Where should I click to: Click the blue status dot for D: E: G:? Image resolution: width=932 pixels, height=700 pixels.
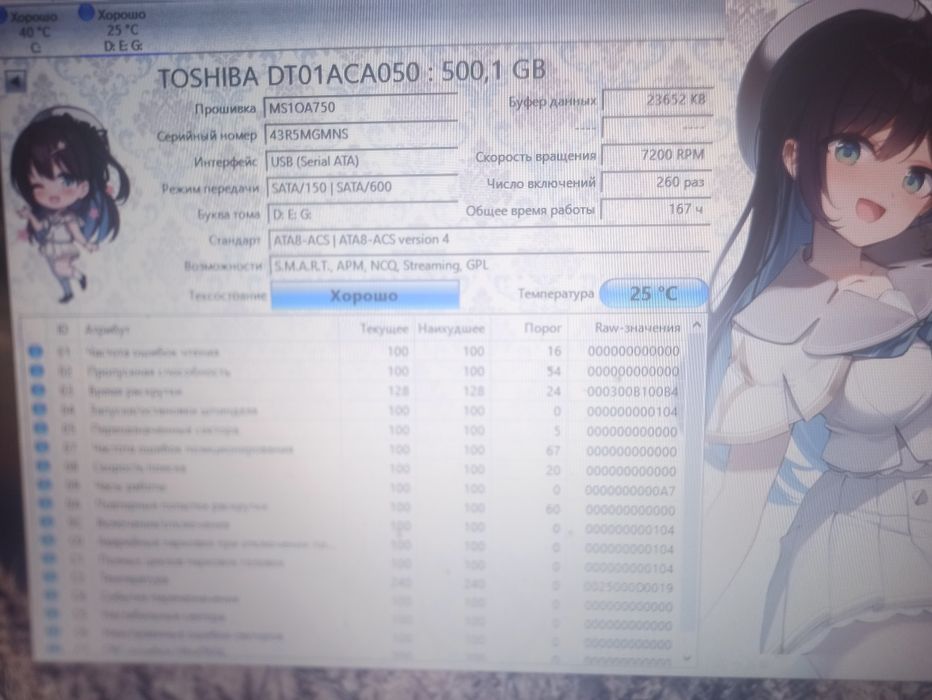pos(87,13)
